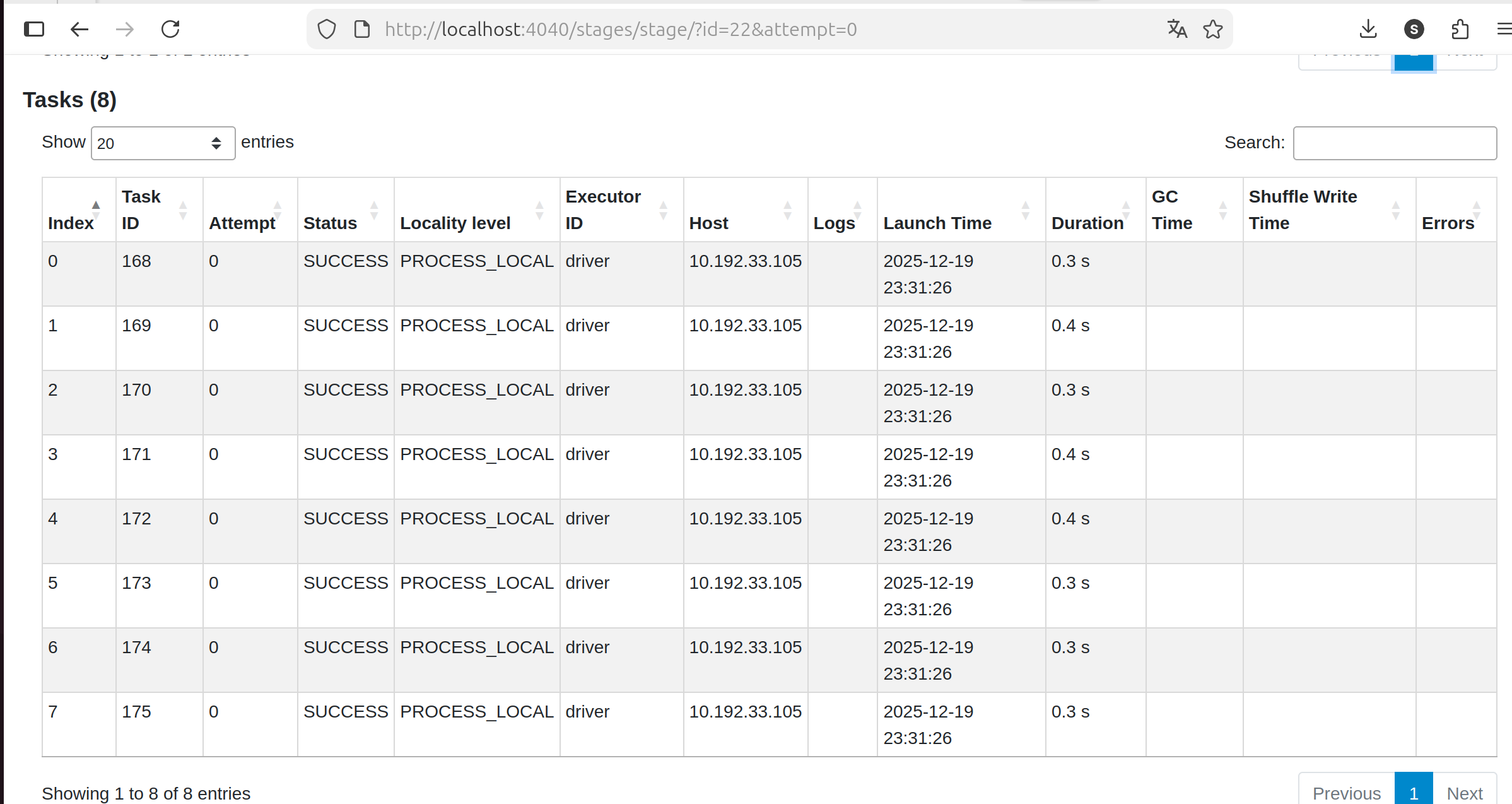The width and height of the screenshot is (1512, 804).
Task: Go to pagination page 1
Action: click(1414, 792)
